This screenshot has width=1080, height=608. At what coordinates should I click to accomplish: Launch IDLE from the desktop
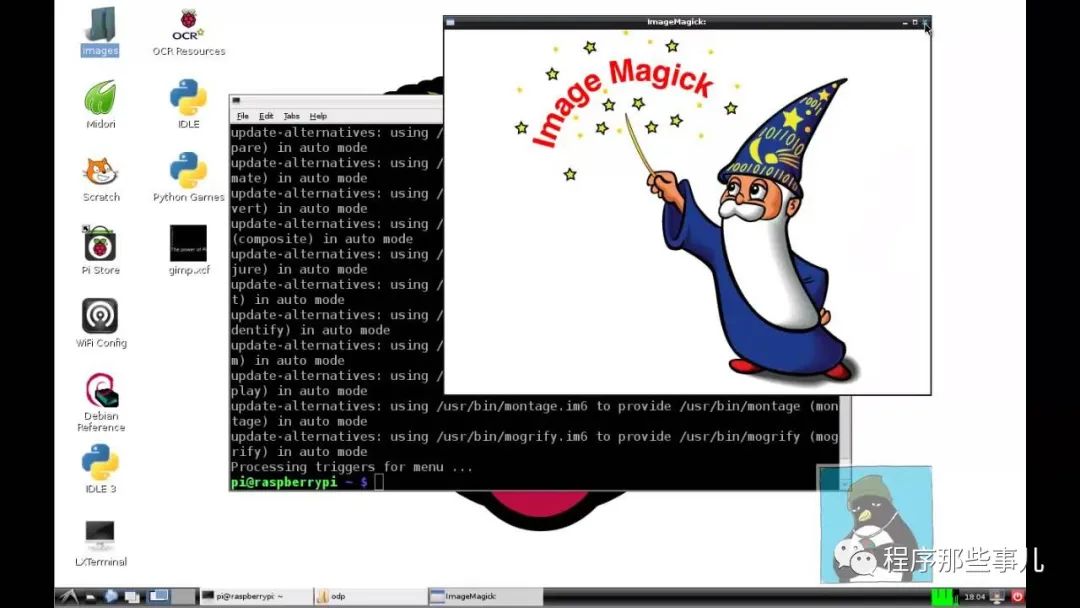[x=189, y=105]
